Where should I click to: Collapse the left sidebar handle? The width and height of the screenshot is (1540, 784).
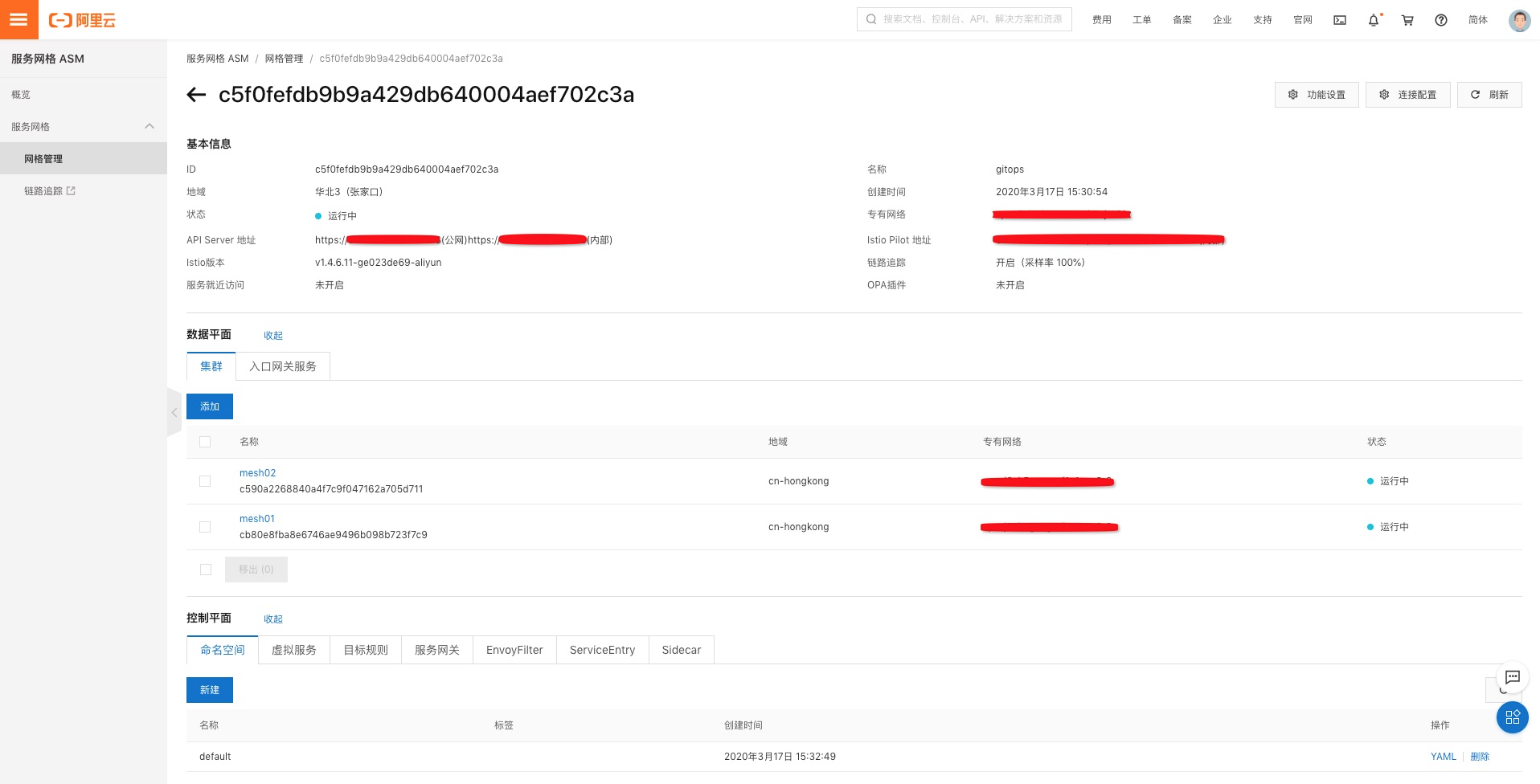tap(174, 412)
